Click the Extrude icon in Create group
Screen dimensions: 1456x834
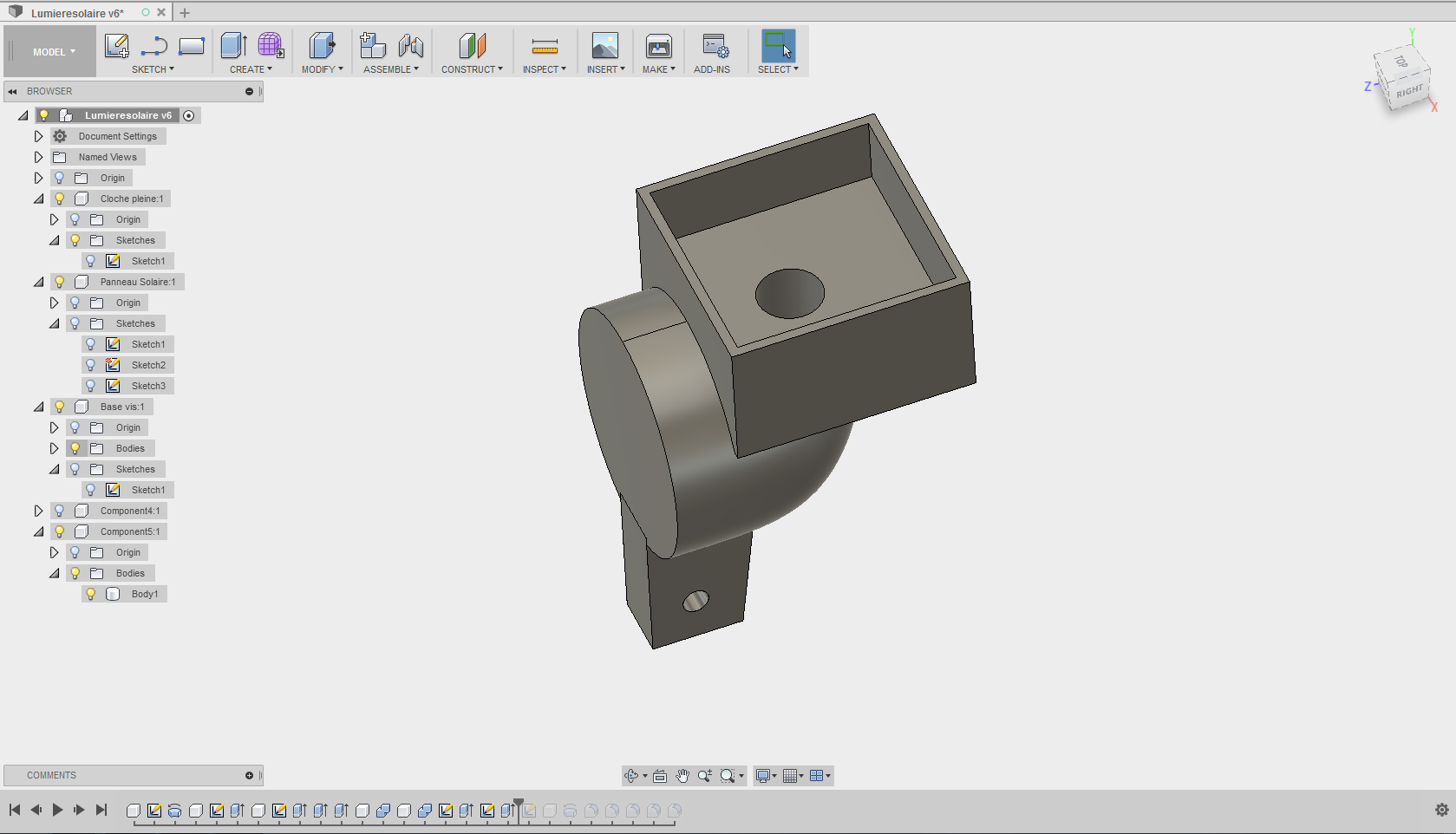[233, 46]
